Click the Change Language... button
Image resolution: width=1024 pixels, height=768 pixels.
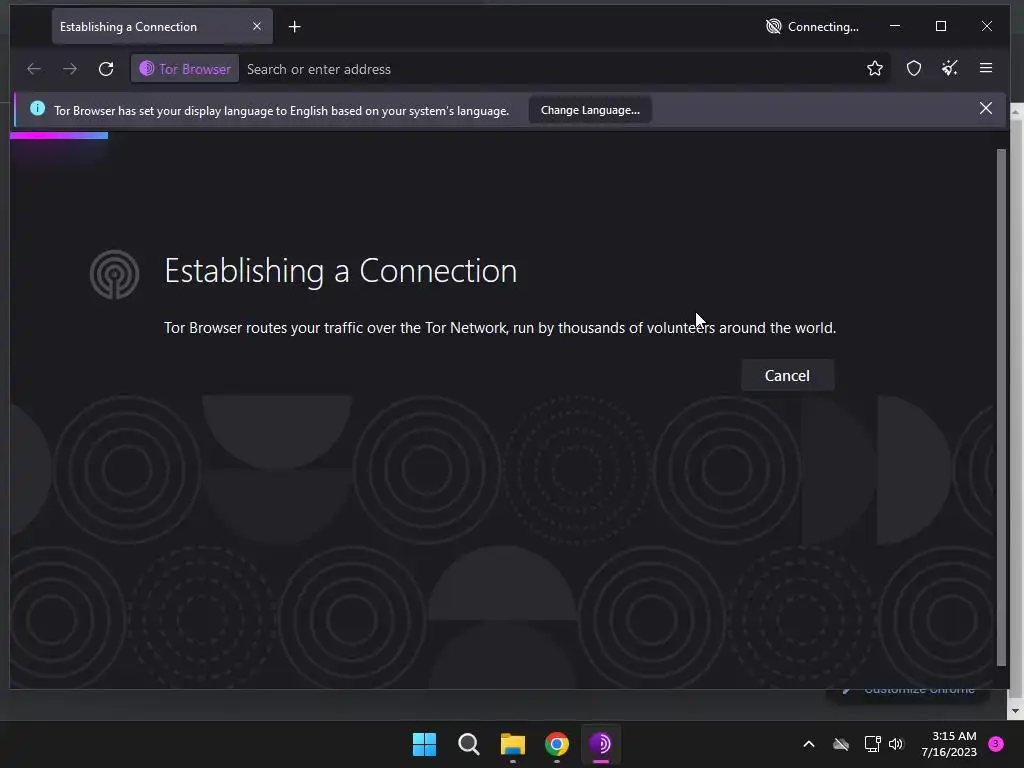point(590,110)
